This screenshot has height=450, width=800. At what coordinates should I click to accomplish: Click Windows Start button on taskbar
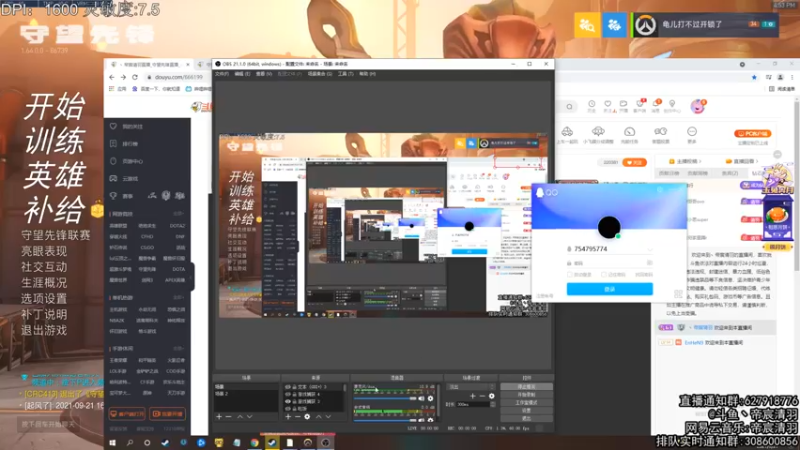112,442
